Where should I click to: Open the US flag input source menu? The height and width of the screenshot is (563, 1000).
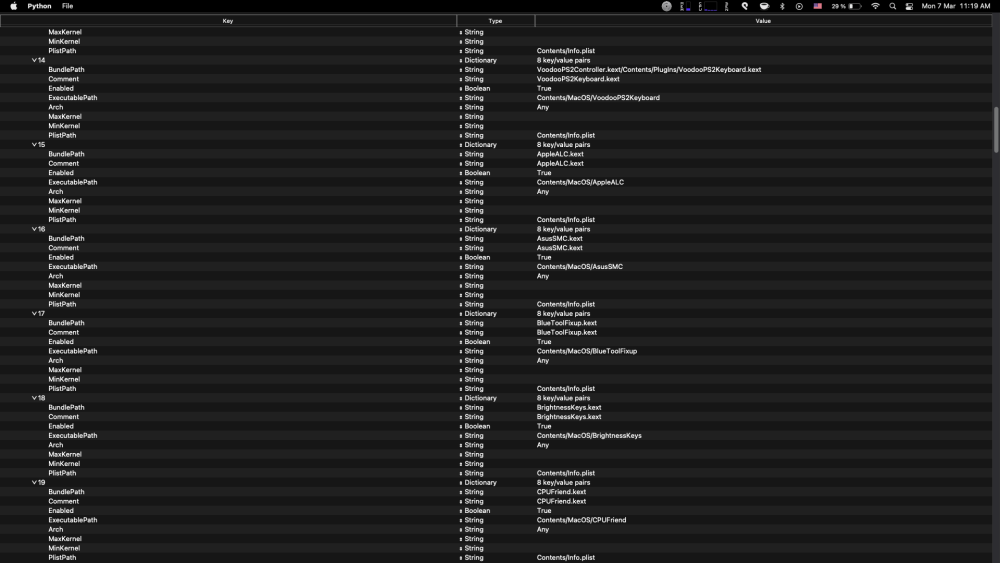(x=818, y=6)
